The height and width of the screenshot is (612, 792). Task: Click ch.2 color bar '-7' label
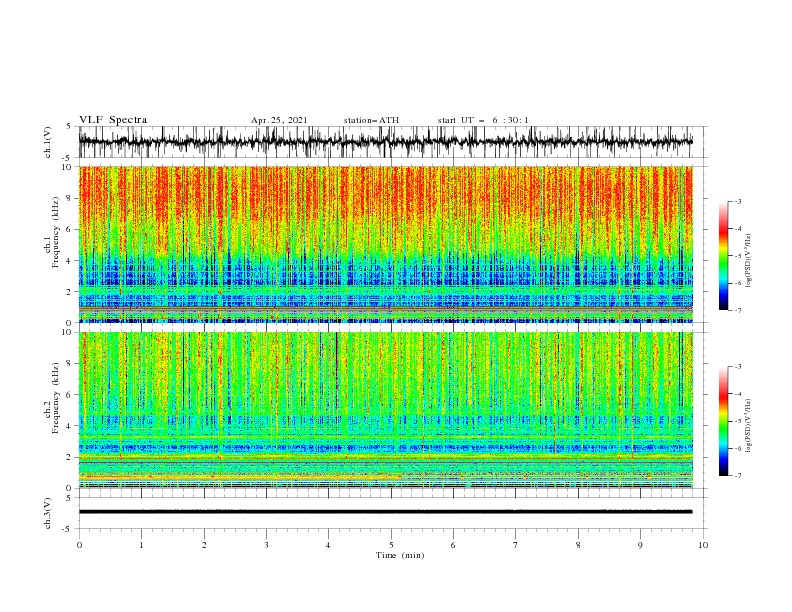coord(738,475)
